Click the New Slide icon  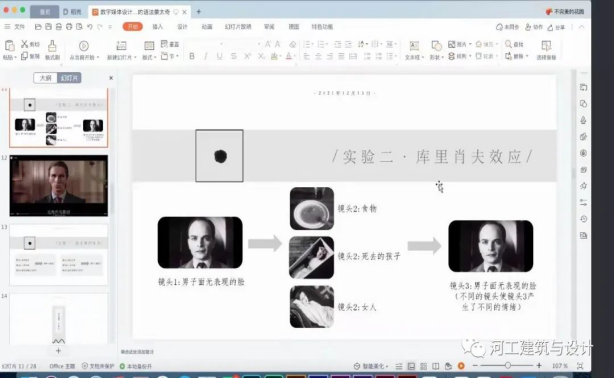pyautogui.click(x=121, y=46)
